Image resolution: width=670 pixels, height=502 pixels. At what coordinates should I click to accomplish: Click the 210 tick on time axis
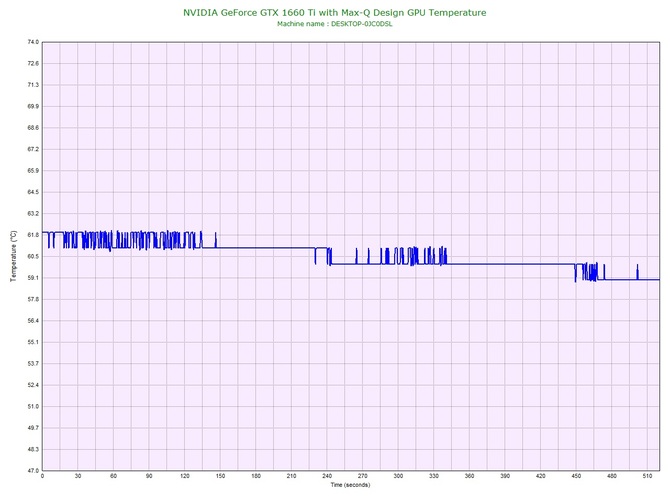click(x=291, y=476)
